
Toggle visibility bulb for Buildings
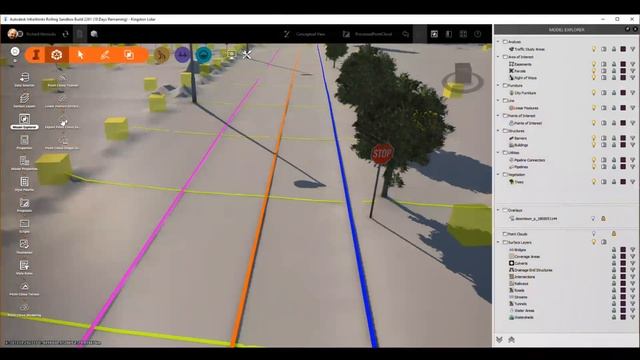tap(594, 144)
